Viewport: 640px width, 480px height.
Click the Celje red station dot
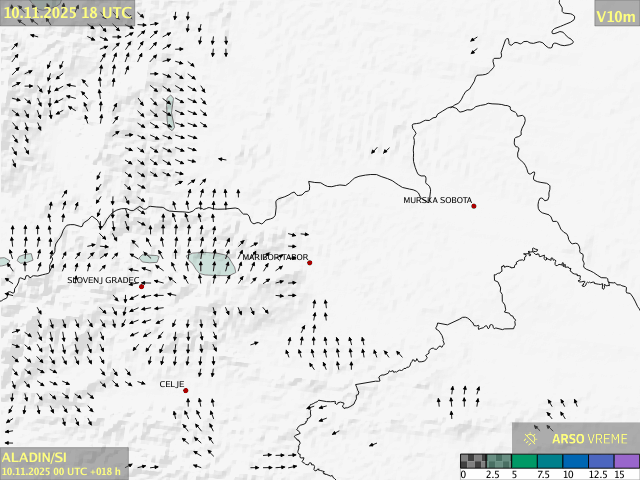[186, 391]
